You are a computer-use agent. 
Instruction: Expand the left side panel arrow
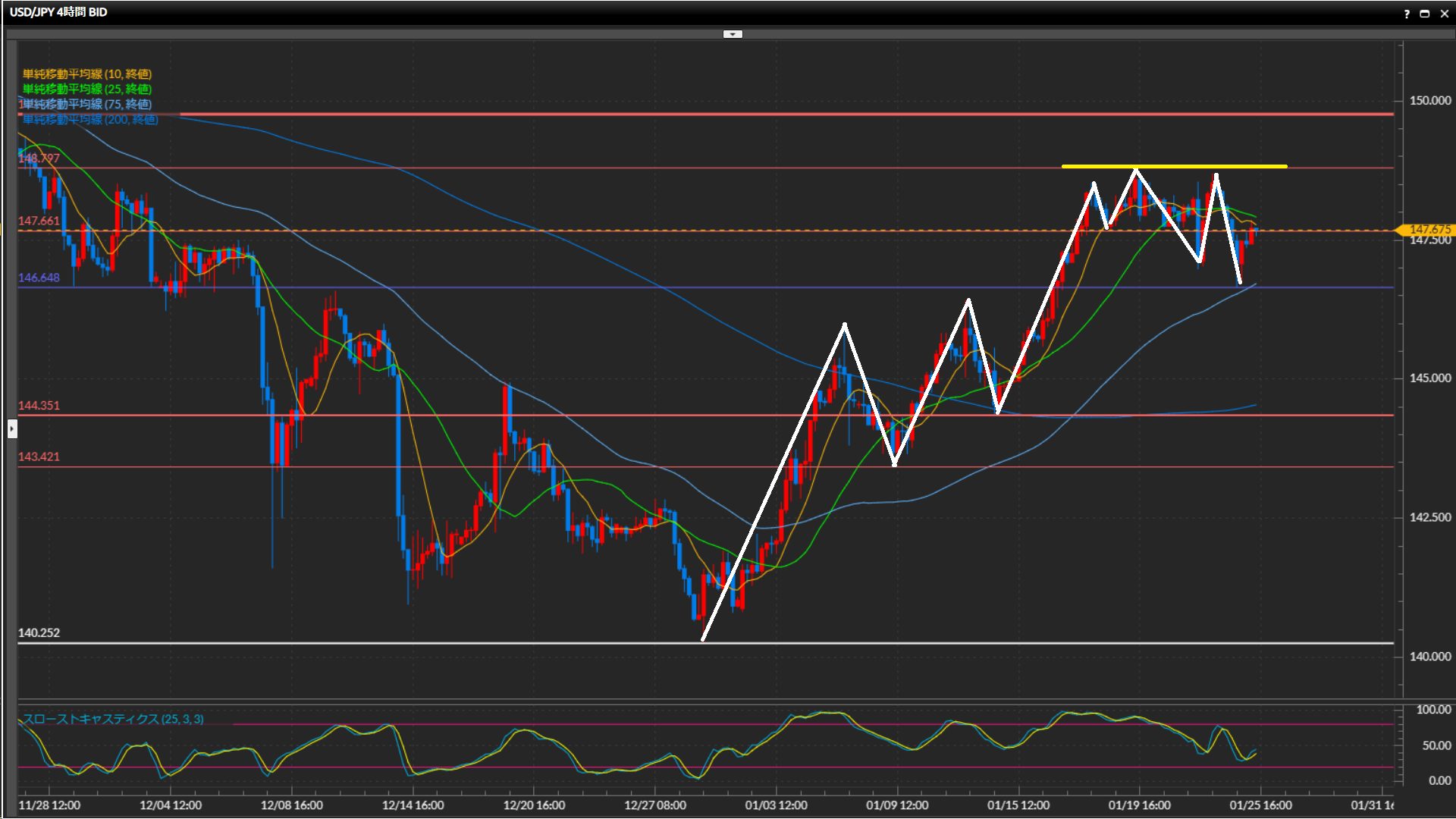(12, 429)
